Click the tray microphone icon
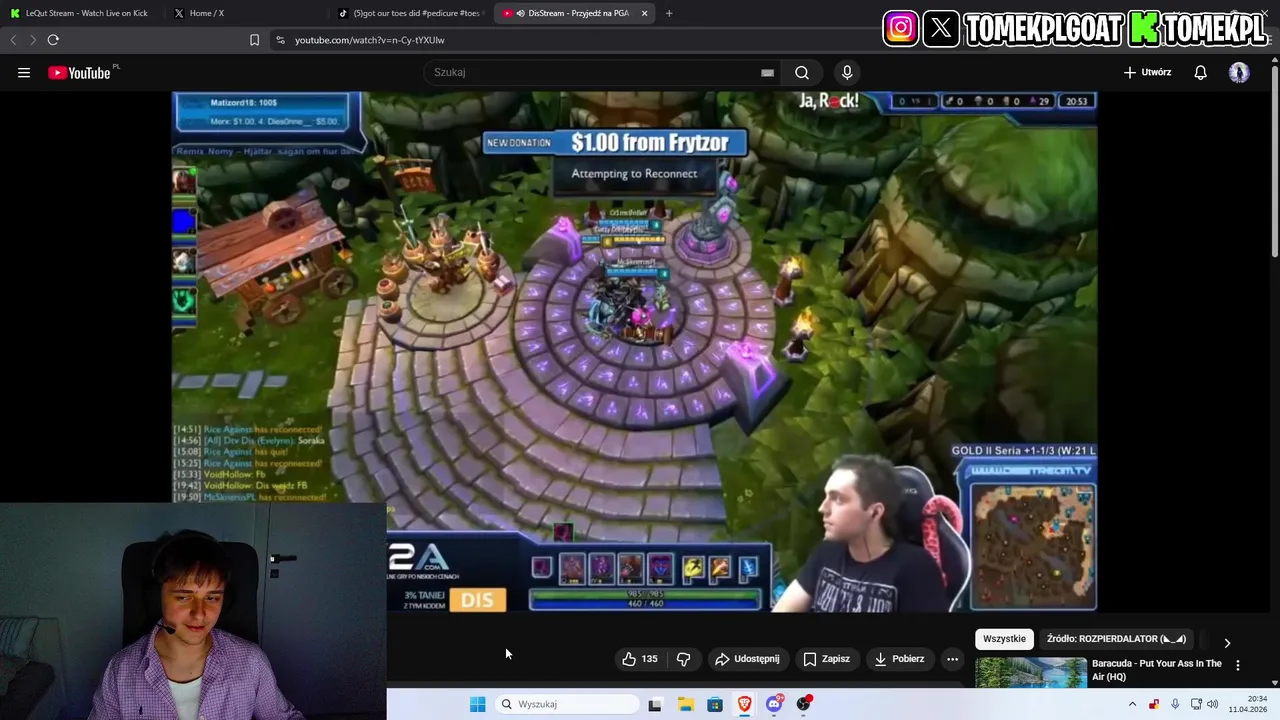The width and height of the screenshot is (1280, 720). tap(1175, 704)
